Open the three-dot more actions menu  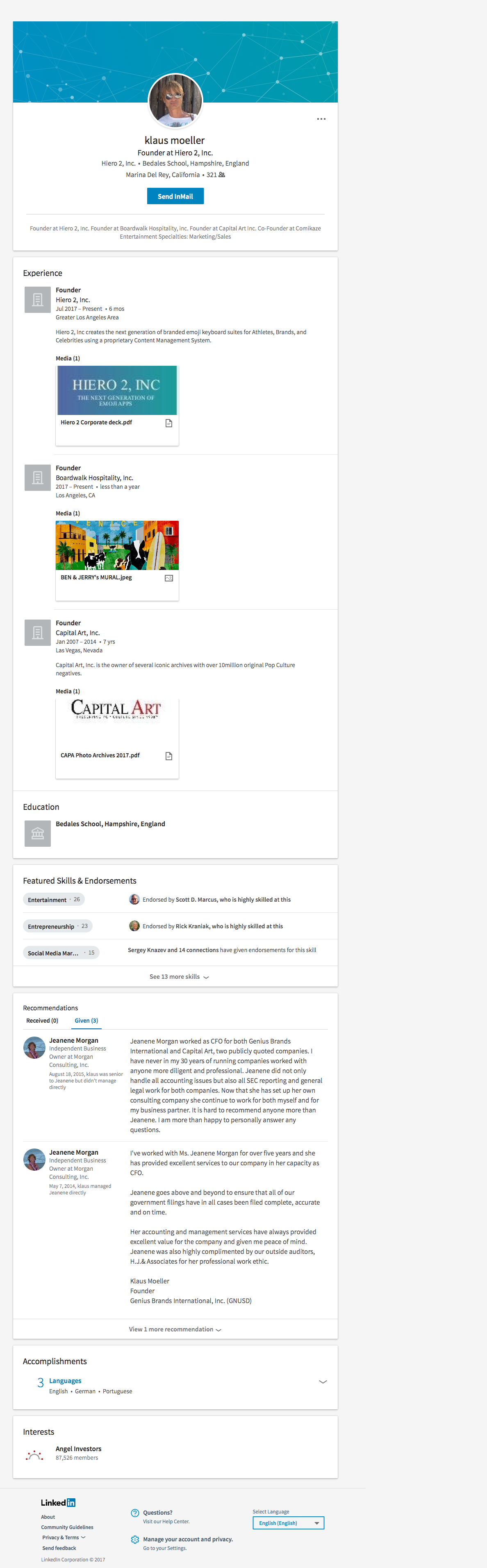(321, 119)
